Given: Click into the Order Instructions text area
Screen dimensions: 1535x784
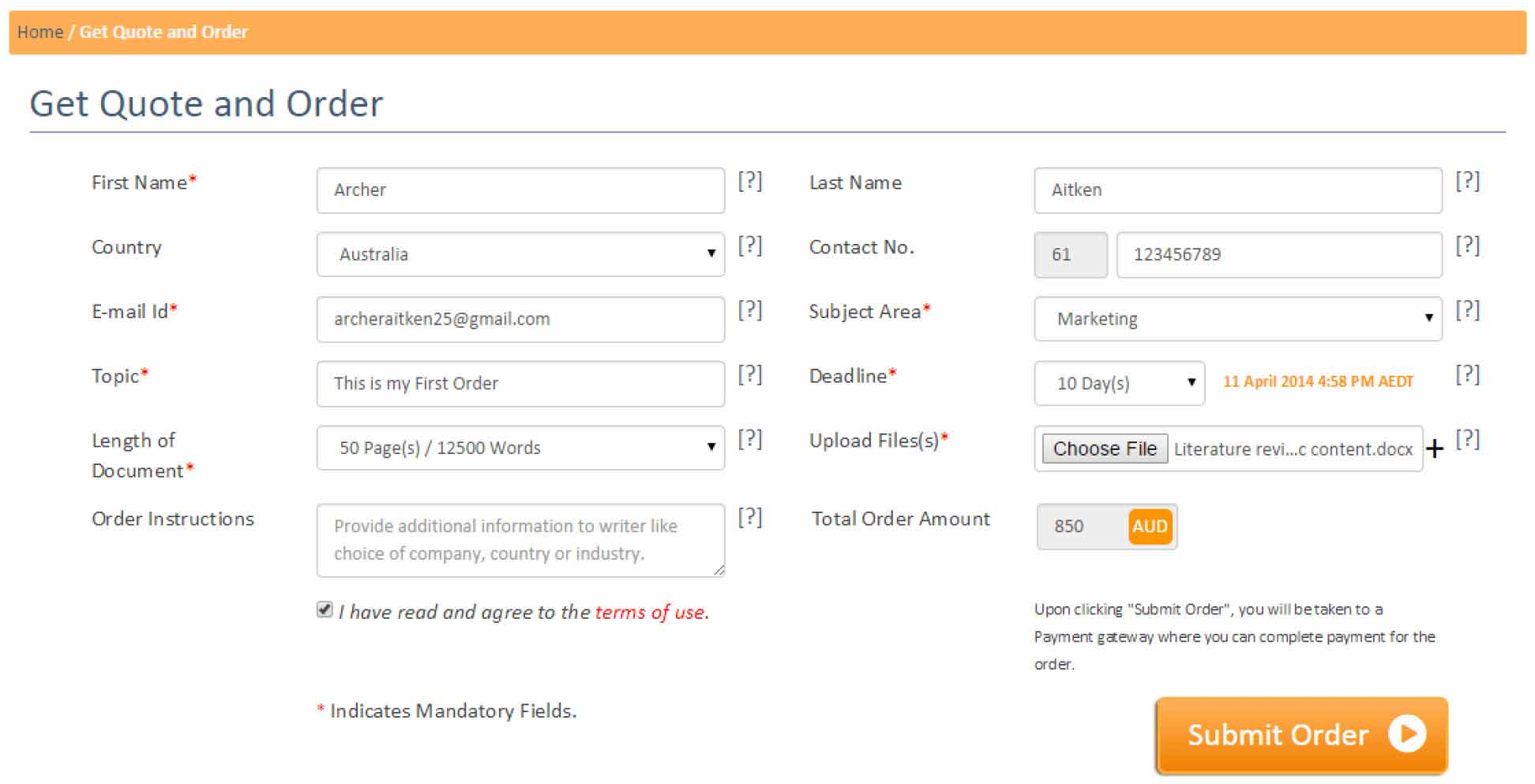Looking at the screenshot, I should [520, 540].
